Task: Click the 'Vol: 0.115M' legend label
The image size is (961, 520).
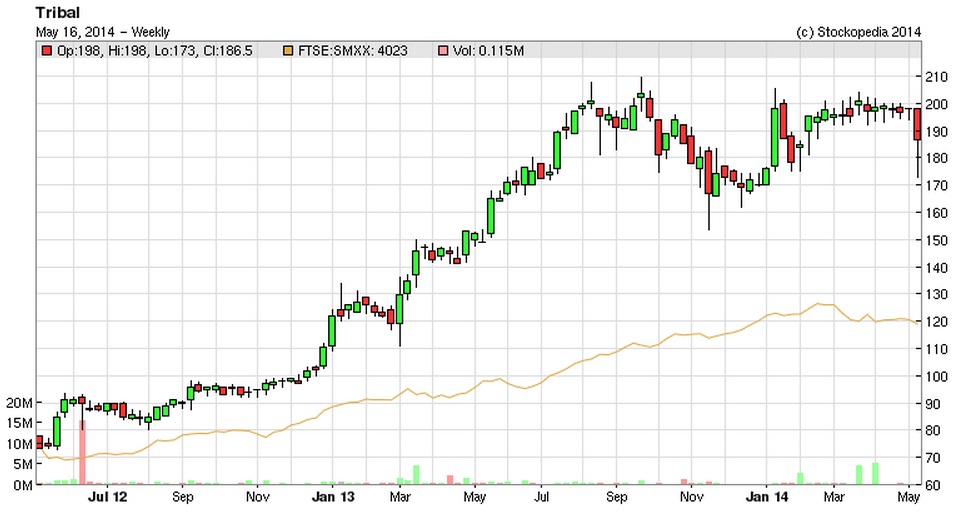Action: [x=488, y=51]
